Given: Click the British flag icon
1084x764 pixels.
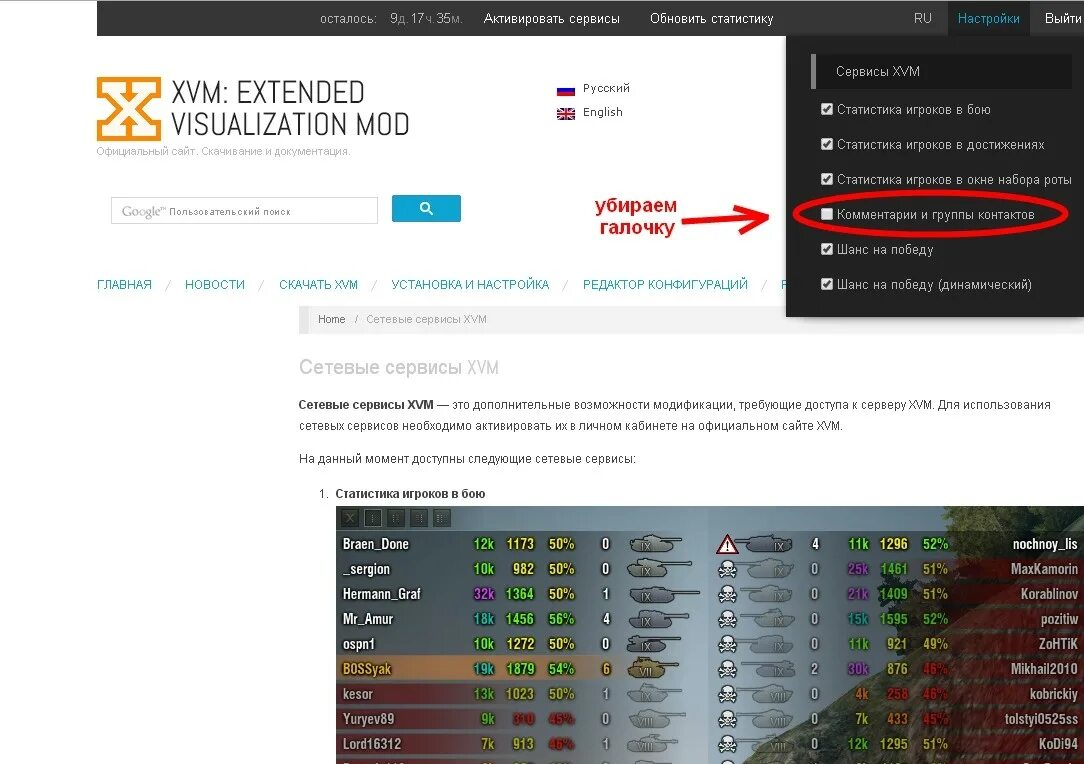Looking at the screenshot, I should pyautogui.click(x=566, y=114).
